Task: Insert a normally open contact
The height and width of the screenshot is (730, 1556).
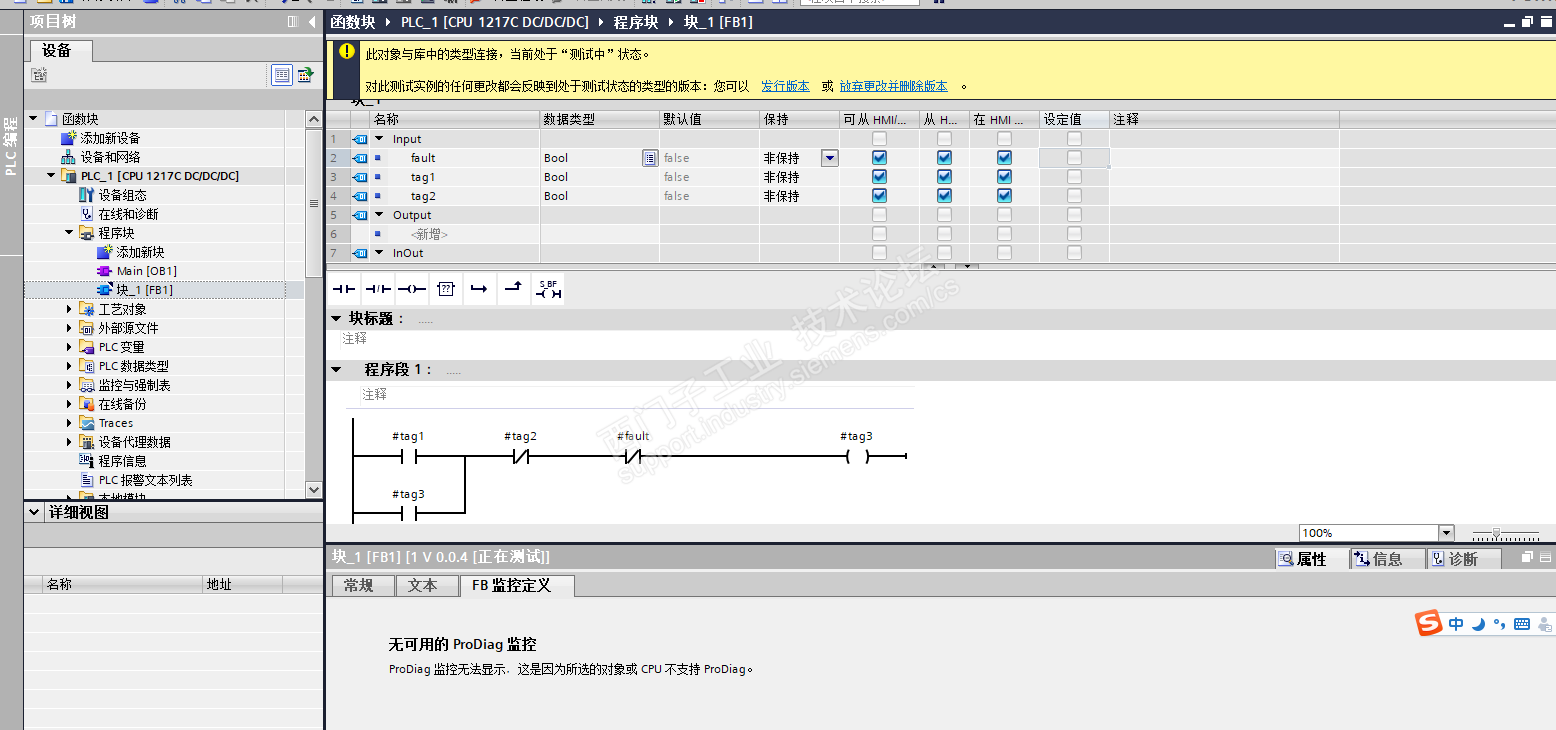Action: point(344,290)
